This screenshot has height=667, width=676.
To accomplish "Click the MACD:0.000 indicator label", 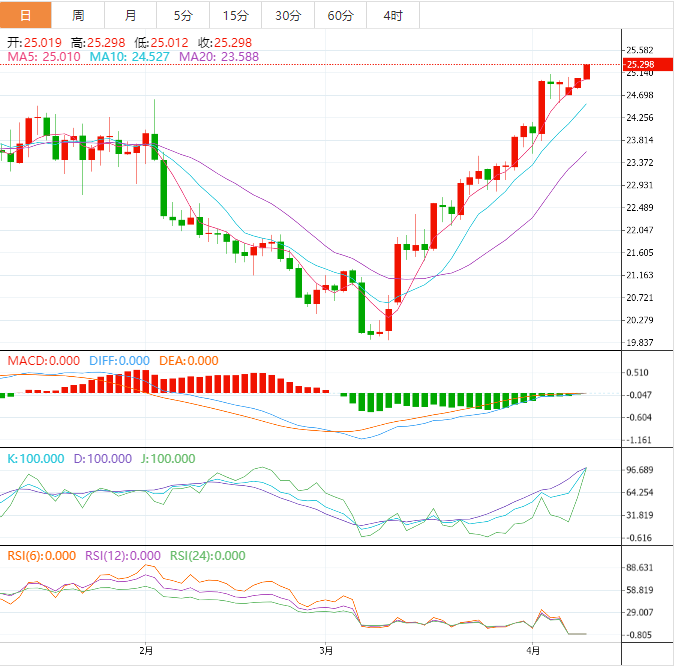I will (x=44, y=360).
